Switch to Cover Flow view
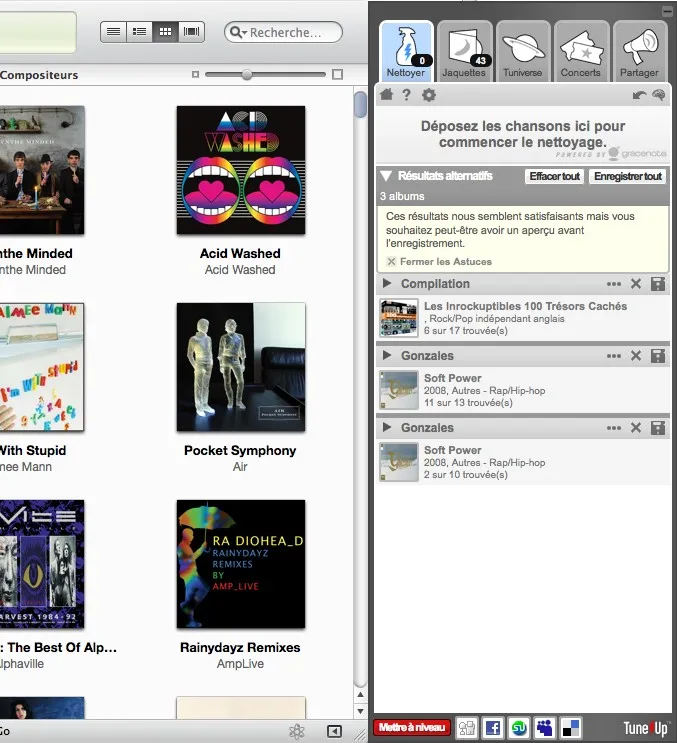The height and width of the screenshot is (743, 677). coord(191,32)
